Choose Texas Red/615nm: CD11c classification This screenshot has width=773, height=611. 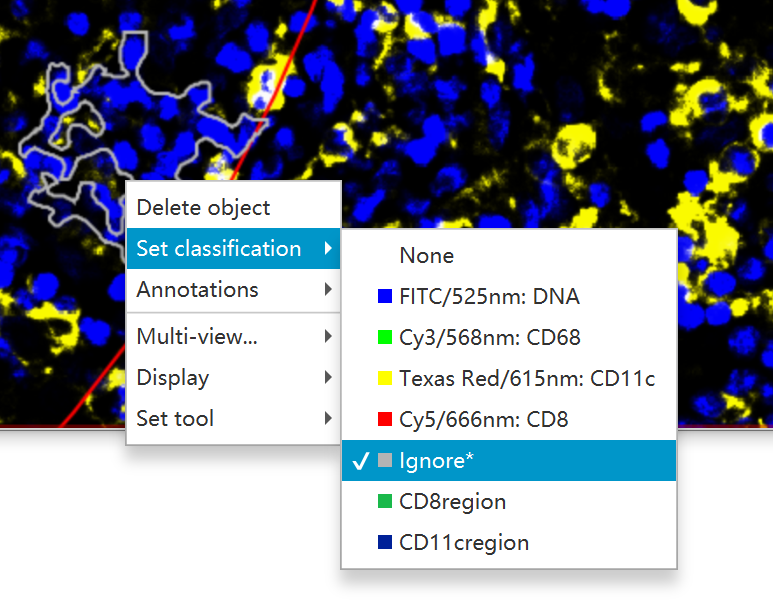tap(526, 379)
